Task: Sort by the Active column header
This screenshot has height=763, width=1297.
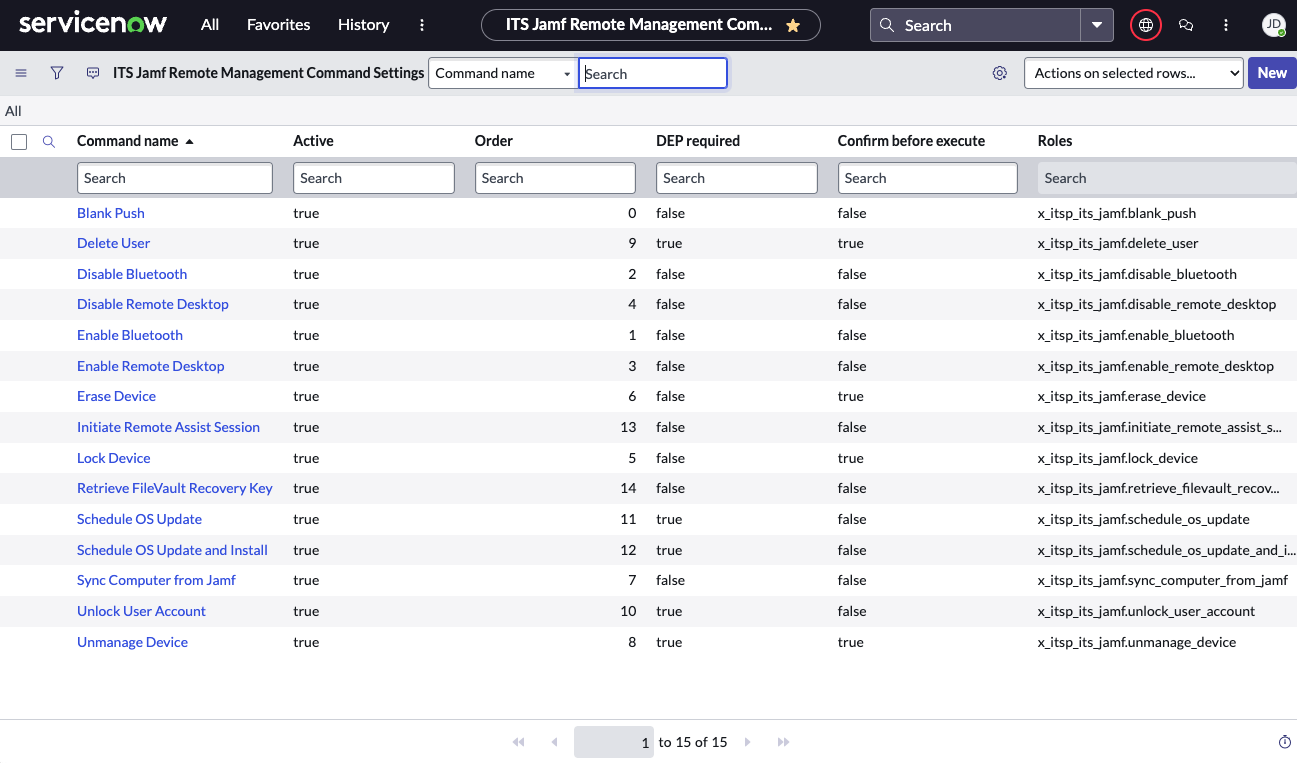Action: click(x=313, y=141)
